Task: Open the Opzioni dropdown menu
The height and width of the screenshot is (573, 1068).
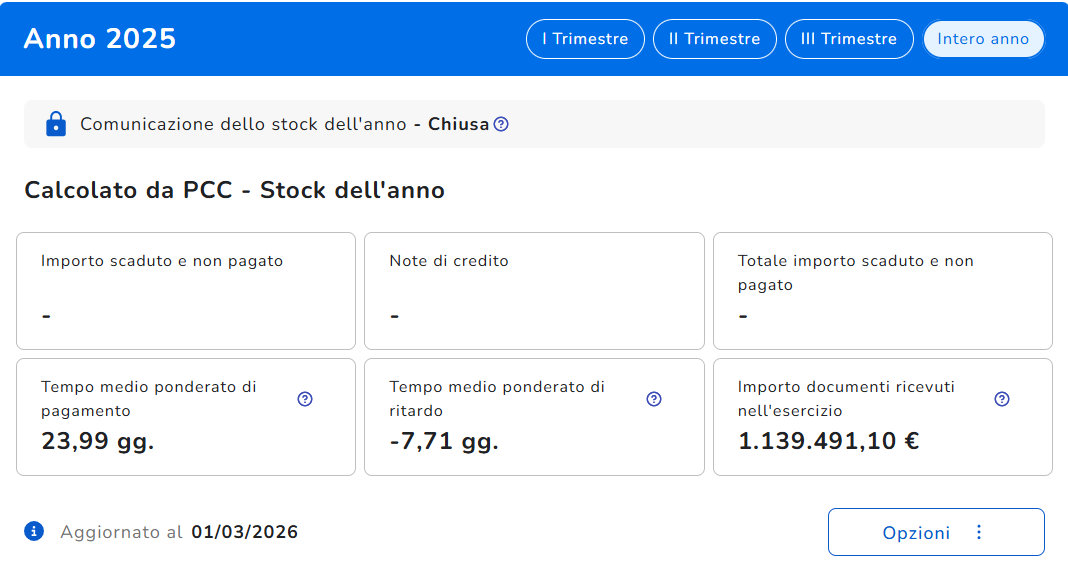Action: click(917, 532)
